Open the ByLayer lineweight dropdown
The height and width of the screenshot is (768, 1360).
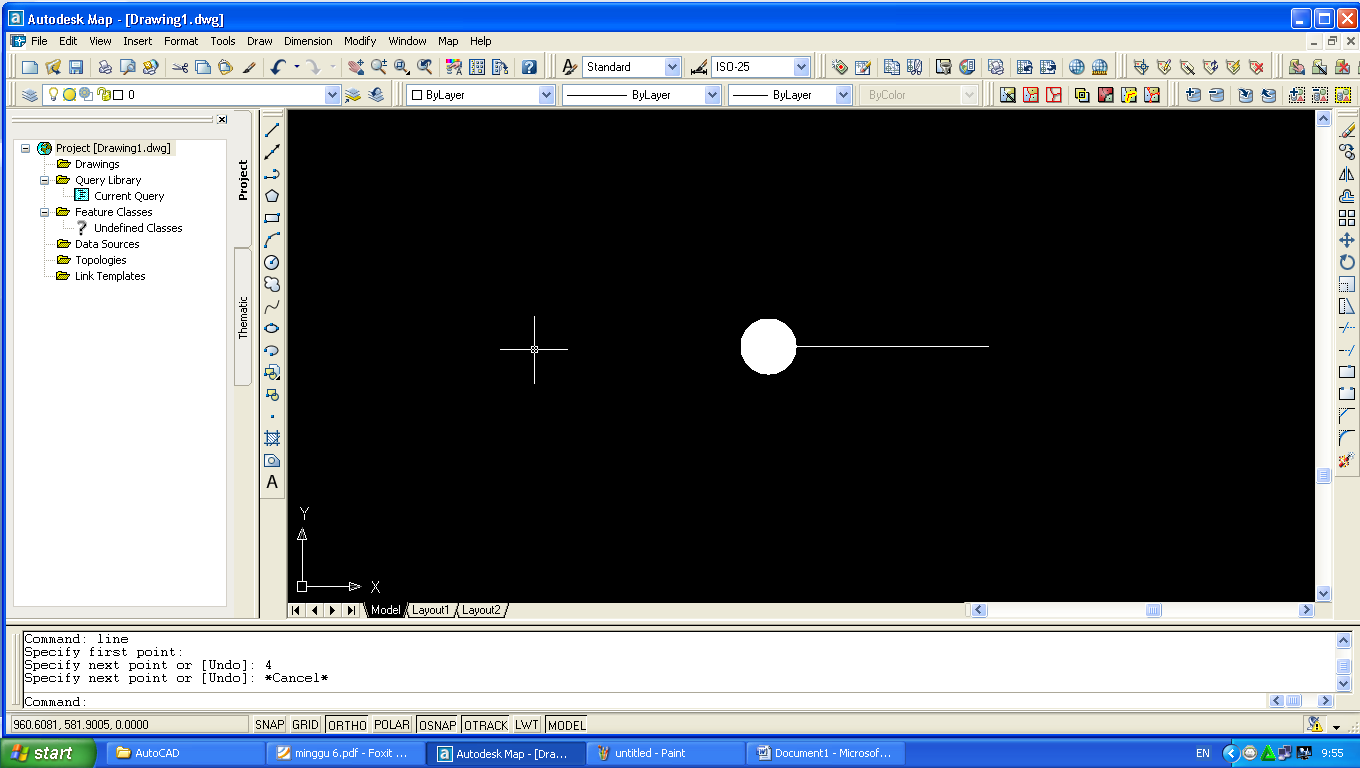point(843,95)
